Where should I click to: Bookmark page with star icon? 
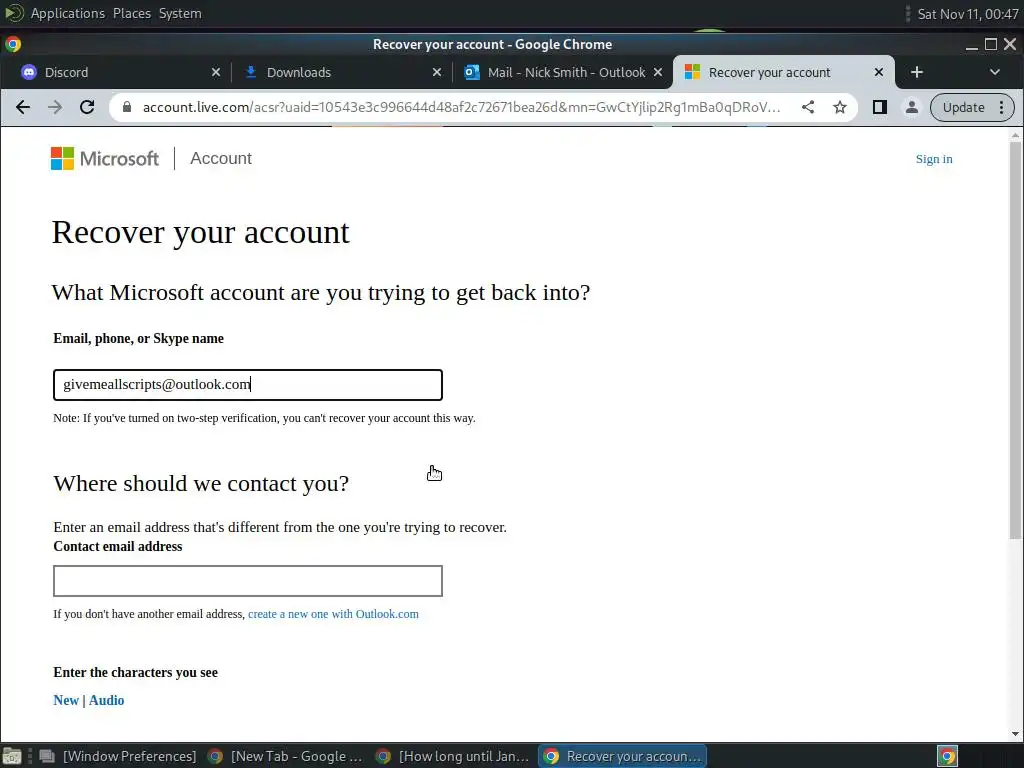(840, 107)
